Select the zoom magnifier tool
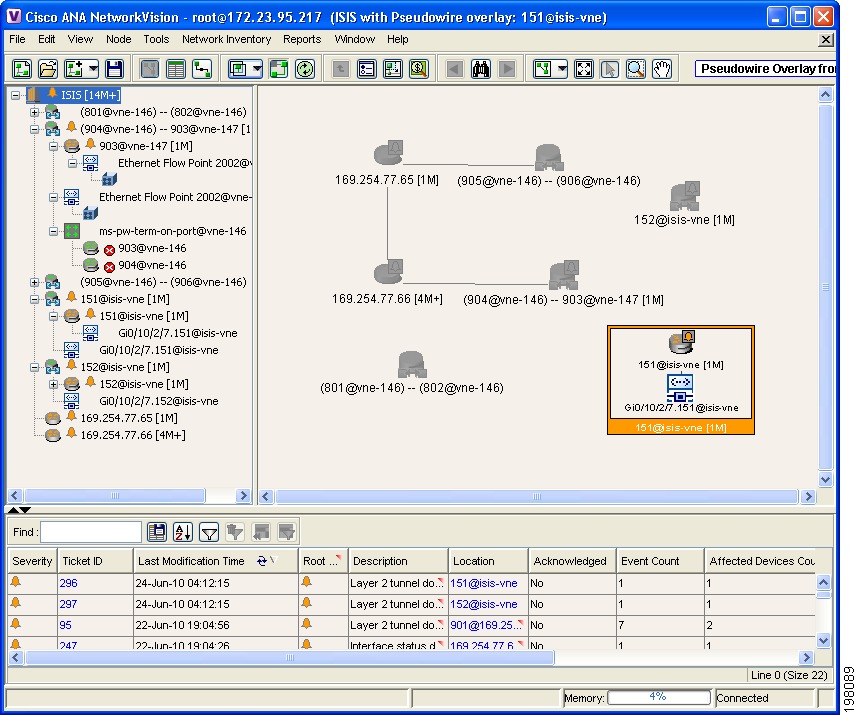 tap(636, 69)
